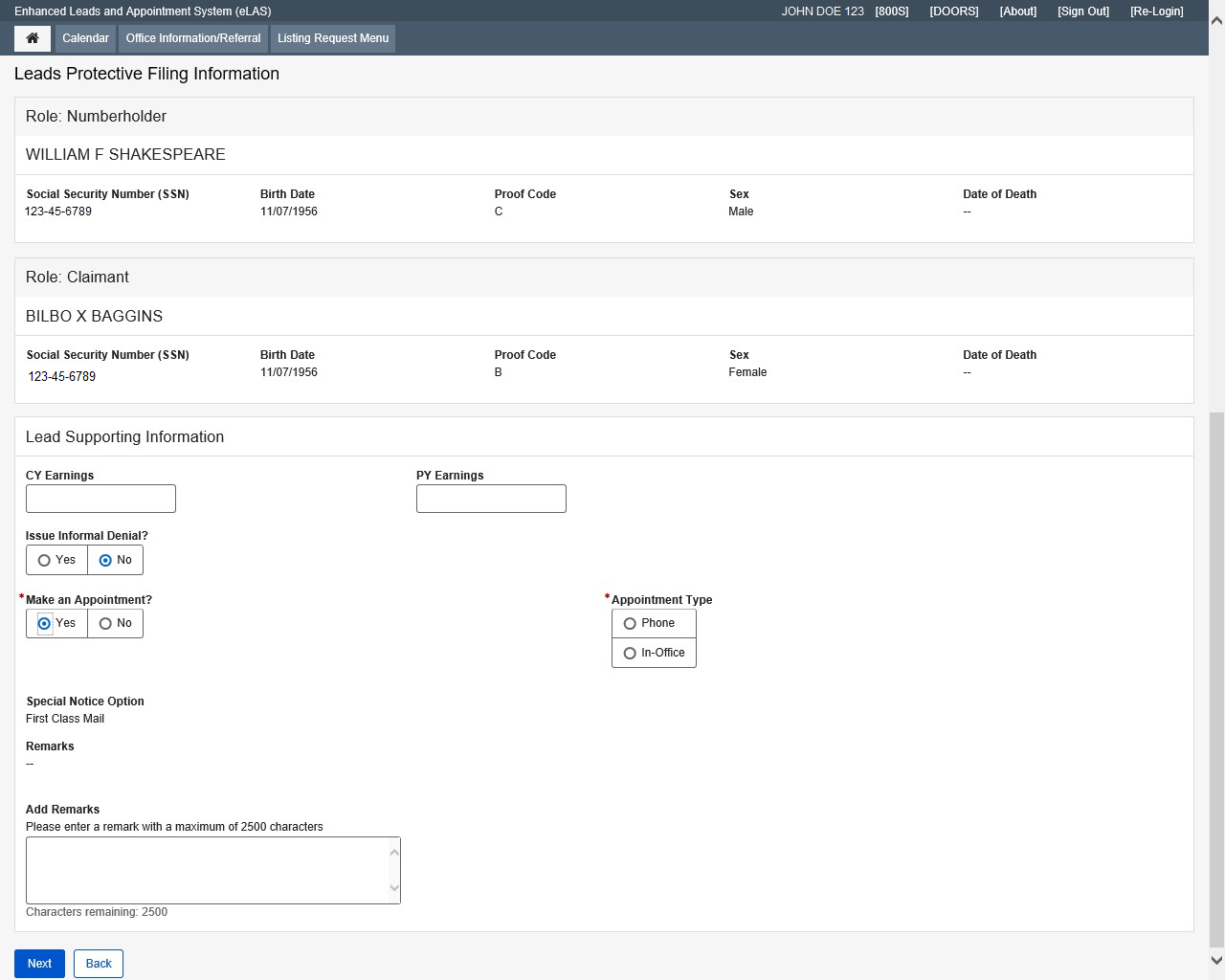The width and height of the screenshot is (1225, 980).
Task: Open Listing Request Menu
Action: tap(333, 38)
